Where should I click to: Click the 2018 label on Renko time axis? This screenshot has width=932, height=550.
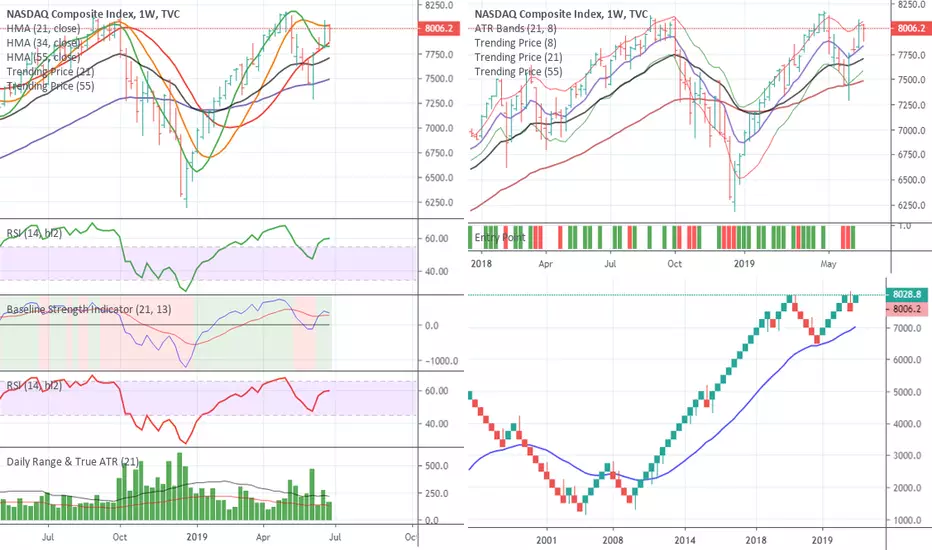756,540
